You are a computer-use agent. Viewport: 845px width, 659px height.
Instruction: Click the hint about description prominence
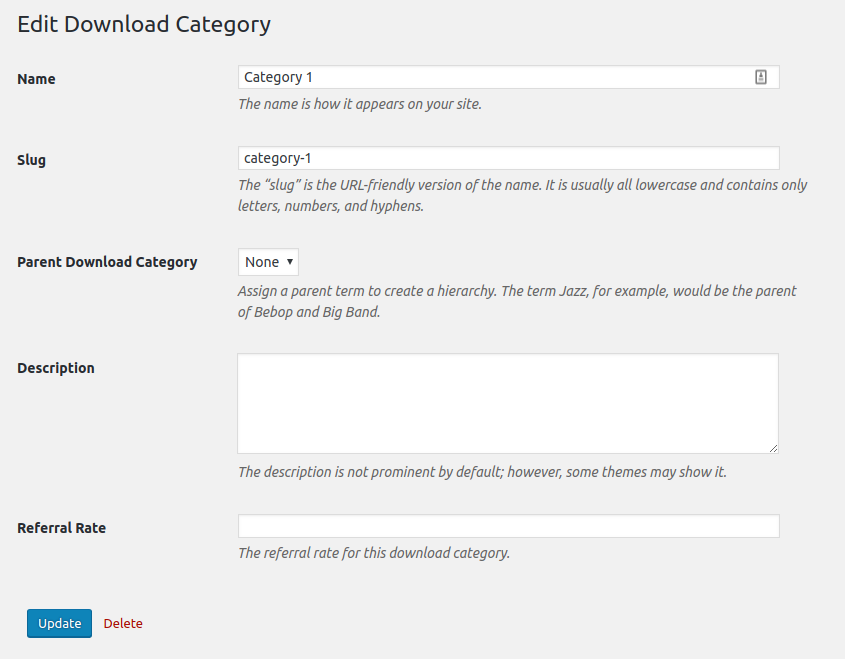click(x=482, y=472)
